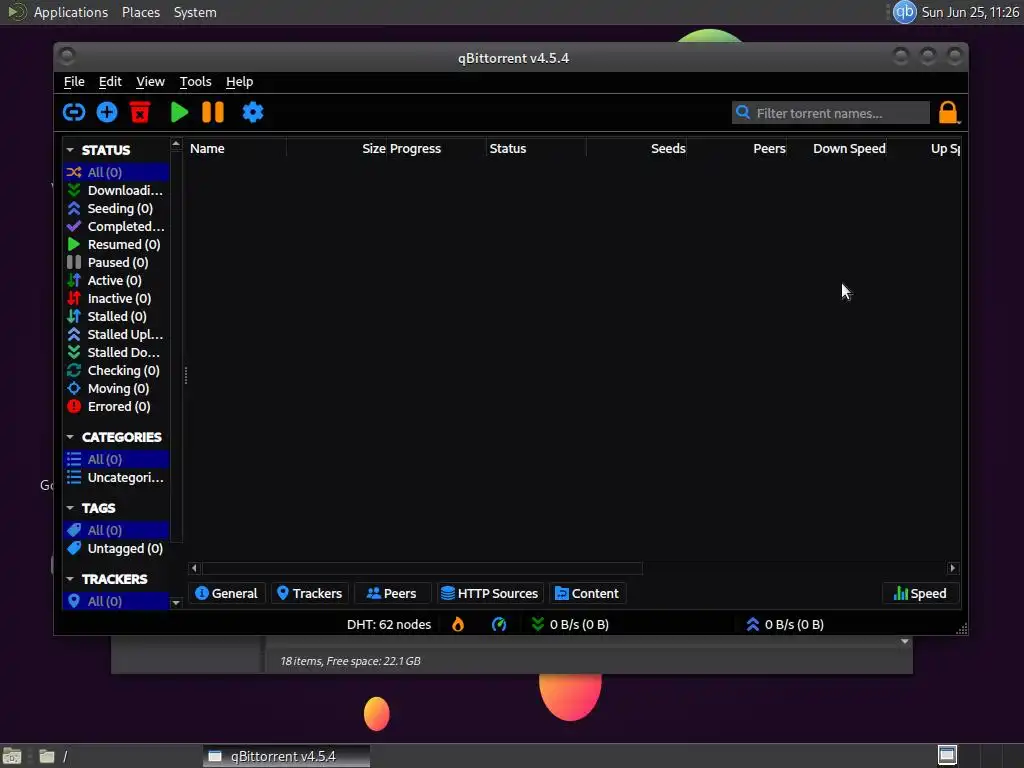Click the red Delete torrent icon
1024x768 pixels.
pos(140,112)
